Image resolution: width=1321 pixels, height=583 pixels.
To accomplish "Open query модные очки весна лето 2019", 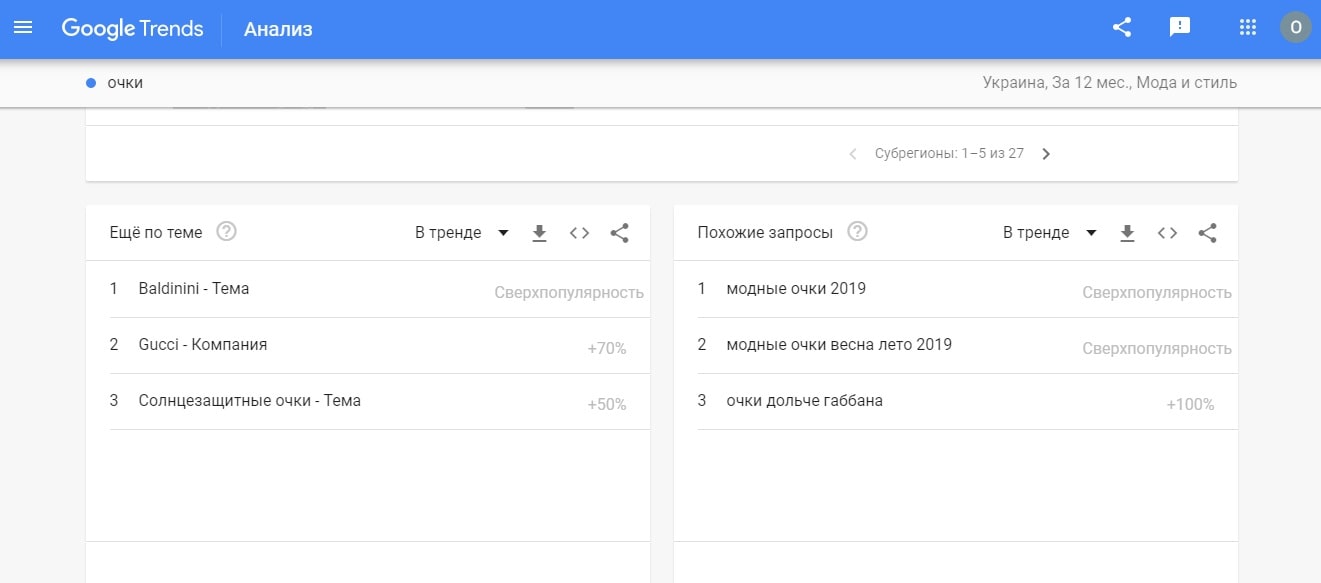I will point(839,344).
